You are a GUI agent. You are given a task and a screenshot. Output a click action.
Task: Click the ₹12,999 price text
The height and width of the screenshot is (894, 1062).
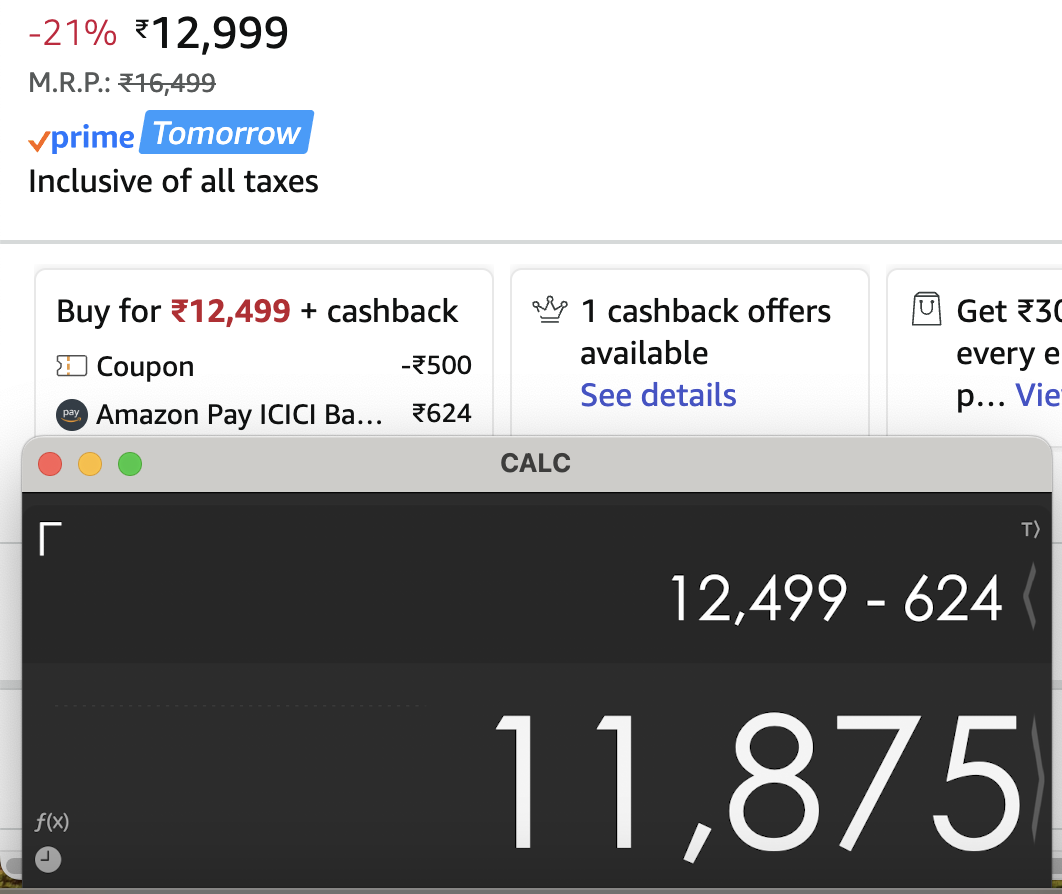tap(212, 32)
